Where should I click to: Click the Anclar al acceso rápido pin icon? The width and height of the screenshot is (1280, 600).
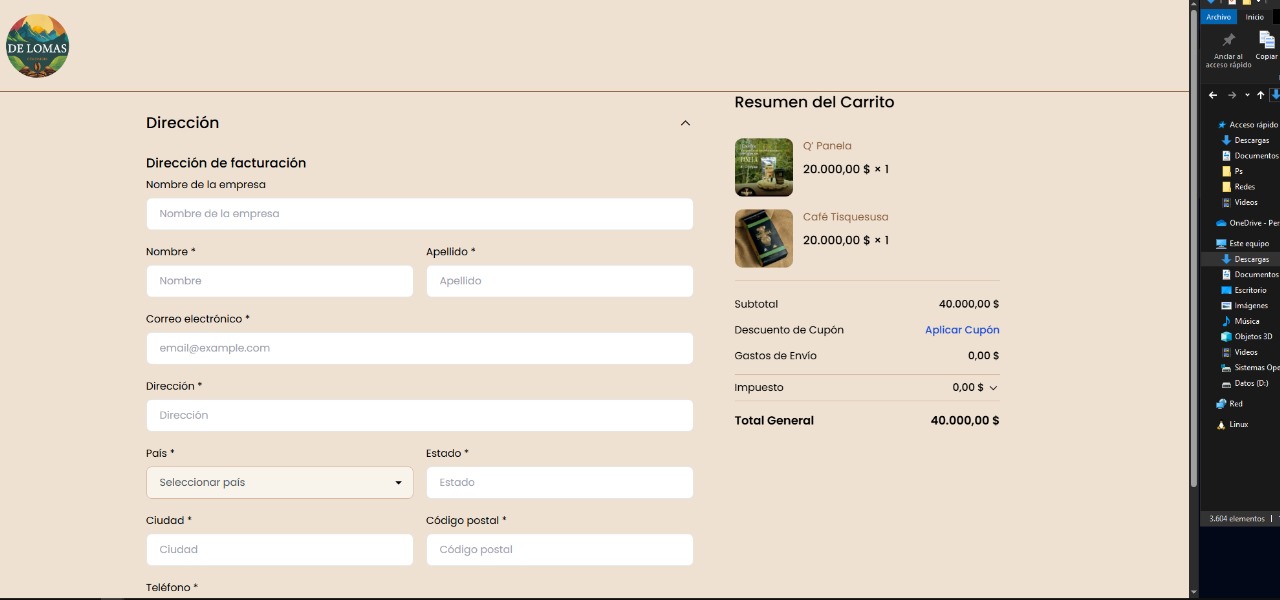[1228, 40]
